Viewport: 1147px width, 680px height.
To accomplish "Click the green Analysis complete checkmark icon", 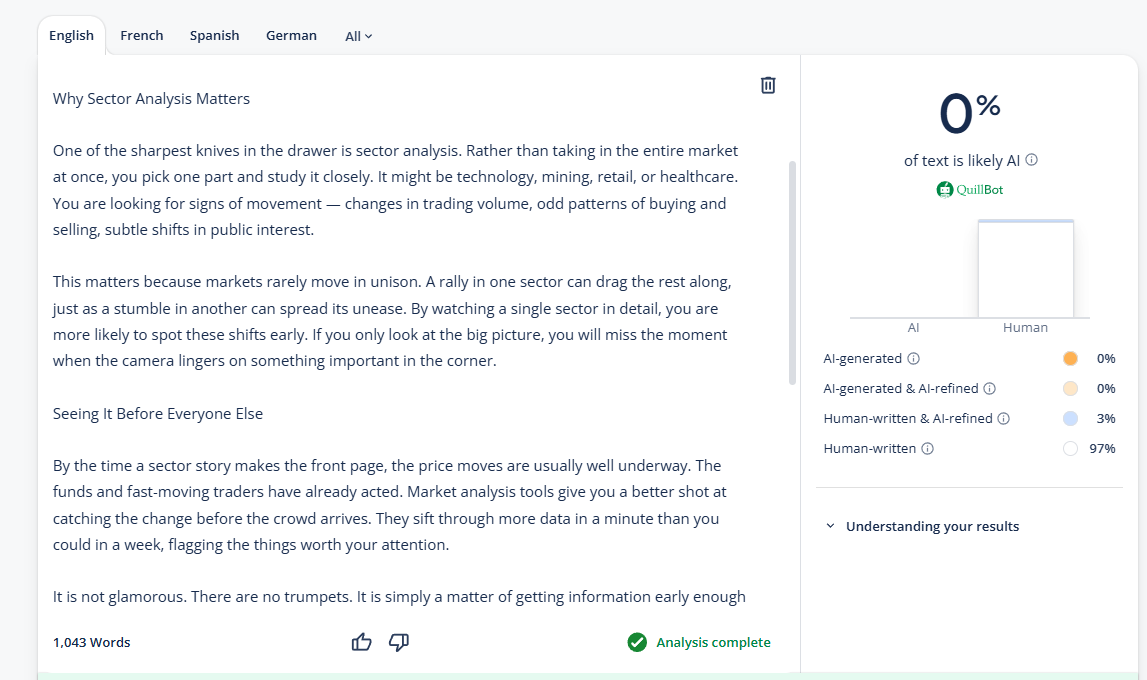I will click(x=637, y=642).
